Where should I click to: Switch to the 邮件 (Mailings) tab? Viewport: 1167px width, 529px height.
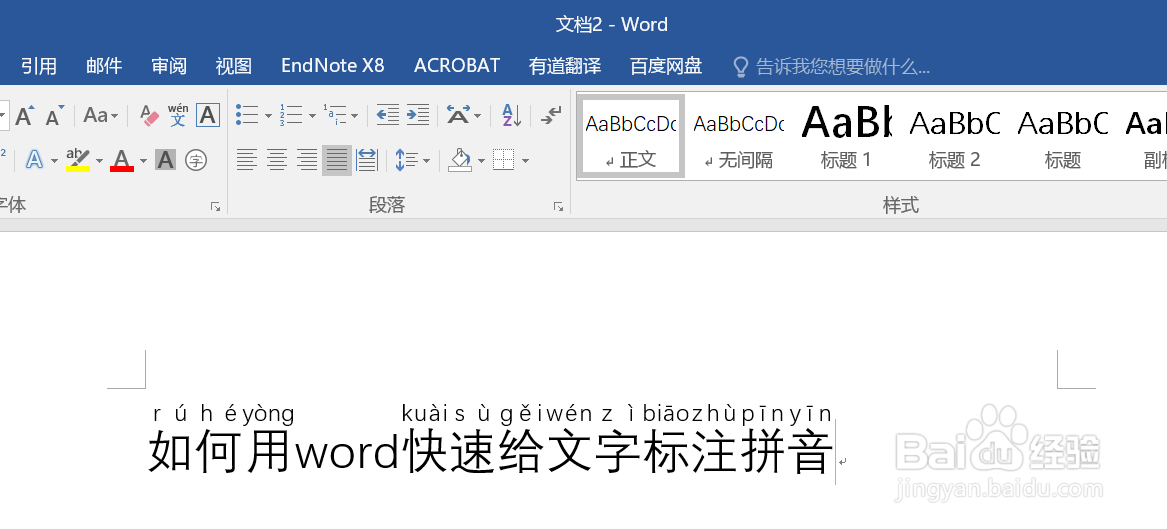[x=104, y=66]
